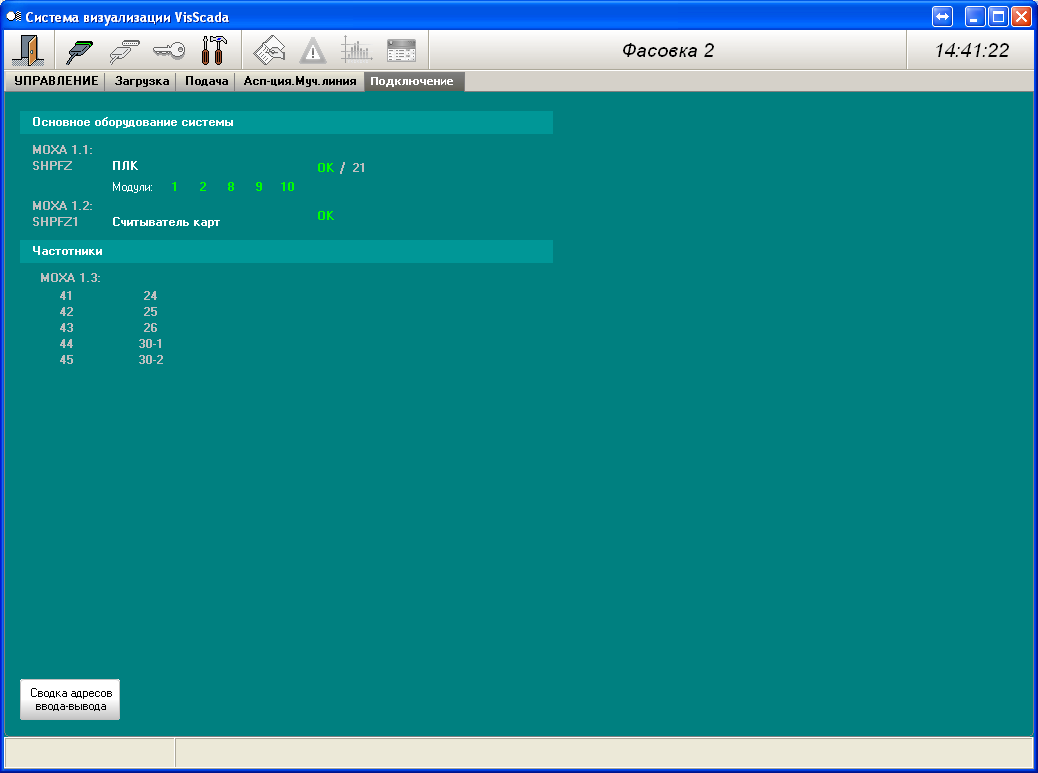Click frequency drive entry 30-2
This screenshot has width=1038, height=773.
(151, 360)
